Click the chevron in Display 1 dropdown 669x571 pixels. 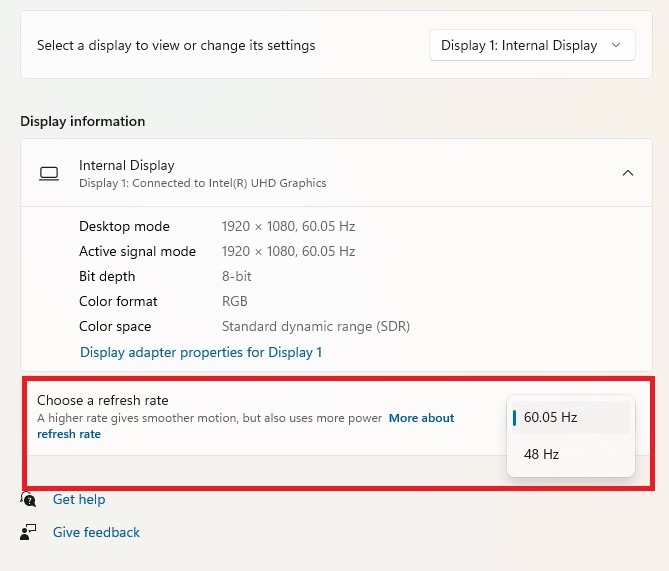click(616, 46)
